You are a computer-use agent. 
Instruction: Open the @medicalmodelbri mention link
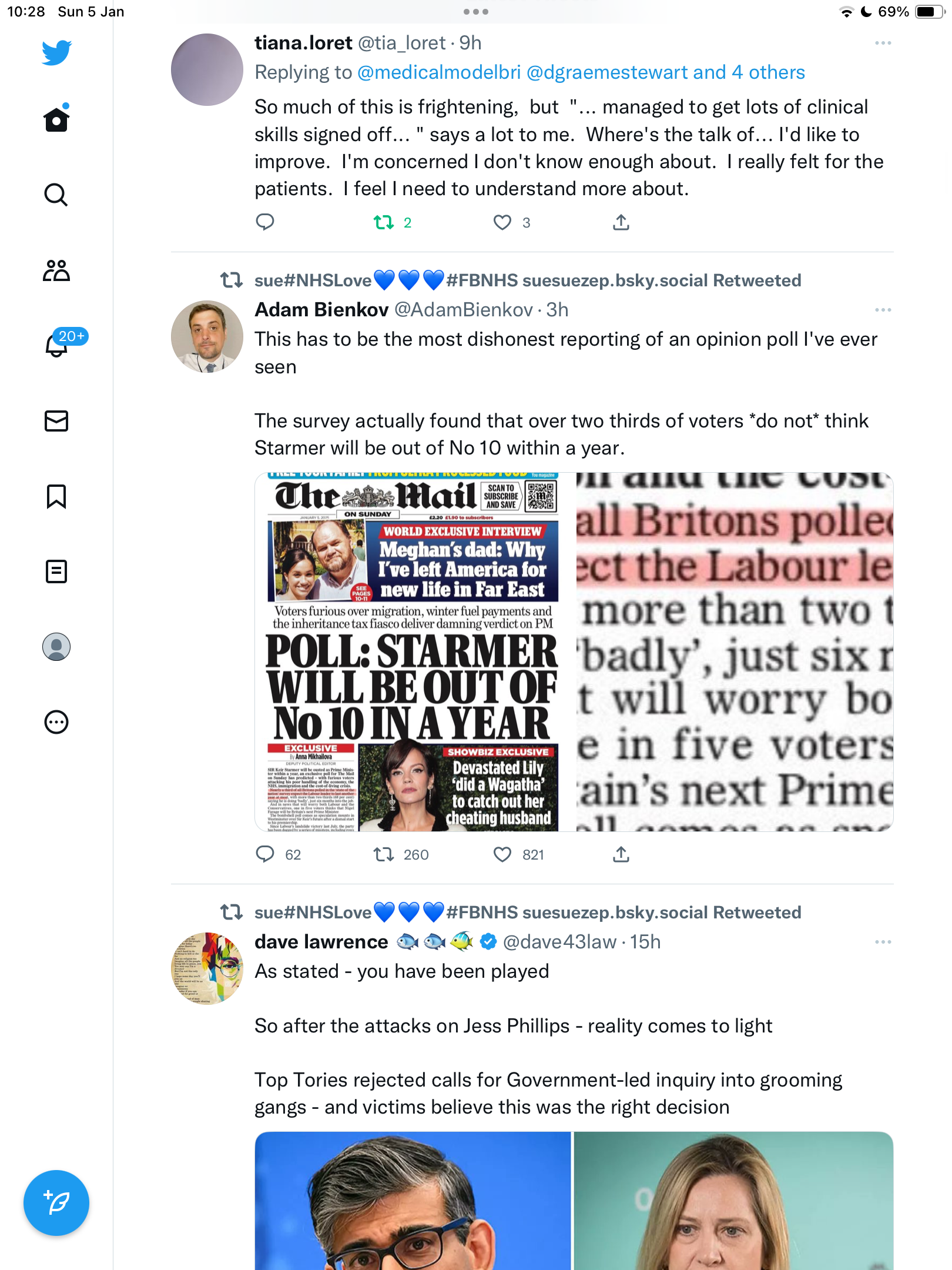pyautogui.click(x=439, y=72)
